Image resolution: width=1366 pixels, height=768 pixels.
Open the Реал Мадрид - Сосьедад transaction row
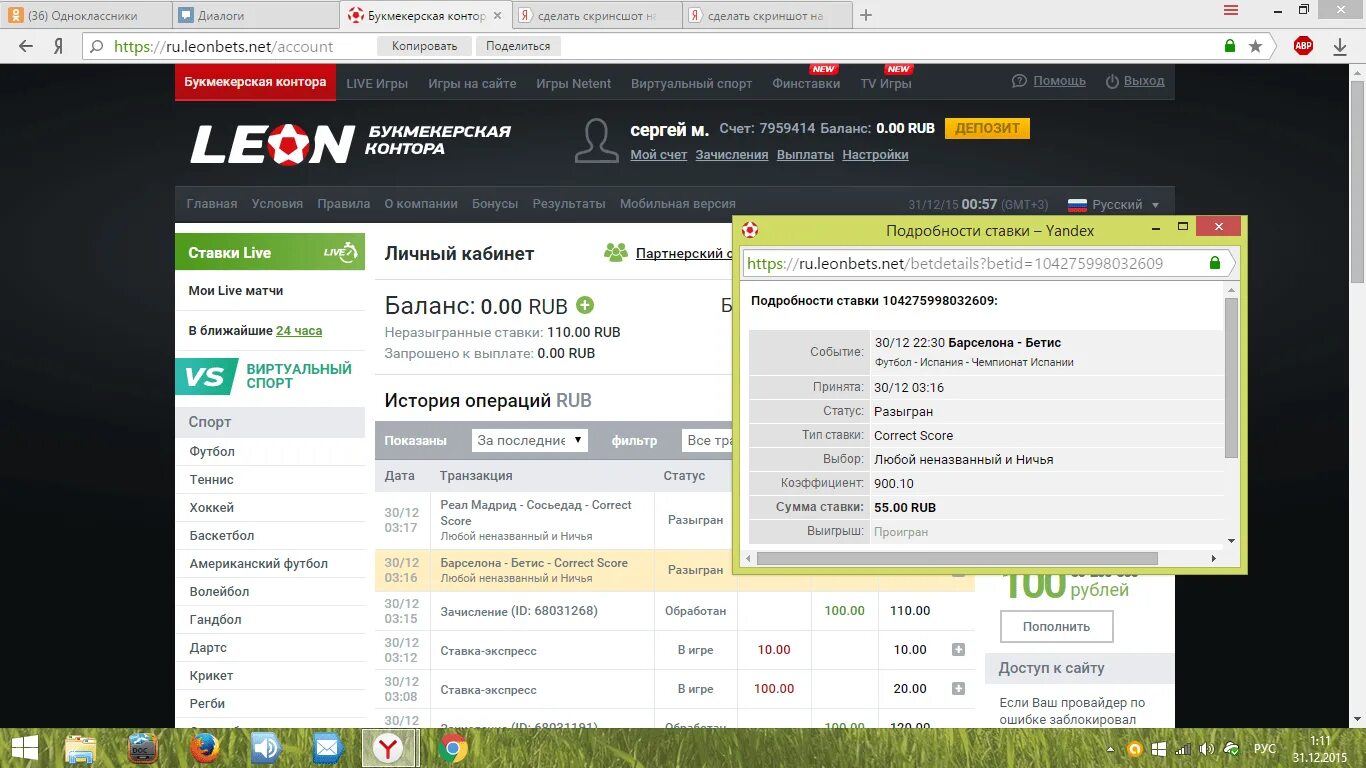tap(556, 520)
